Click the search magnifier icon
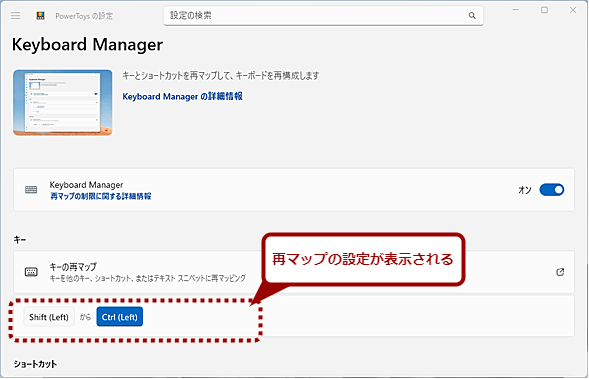Viewport: 589px width, 379px height. [x=472, y=15]
